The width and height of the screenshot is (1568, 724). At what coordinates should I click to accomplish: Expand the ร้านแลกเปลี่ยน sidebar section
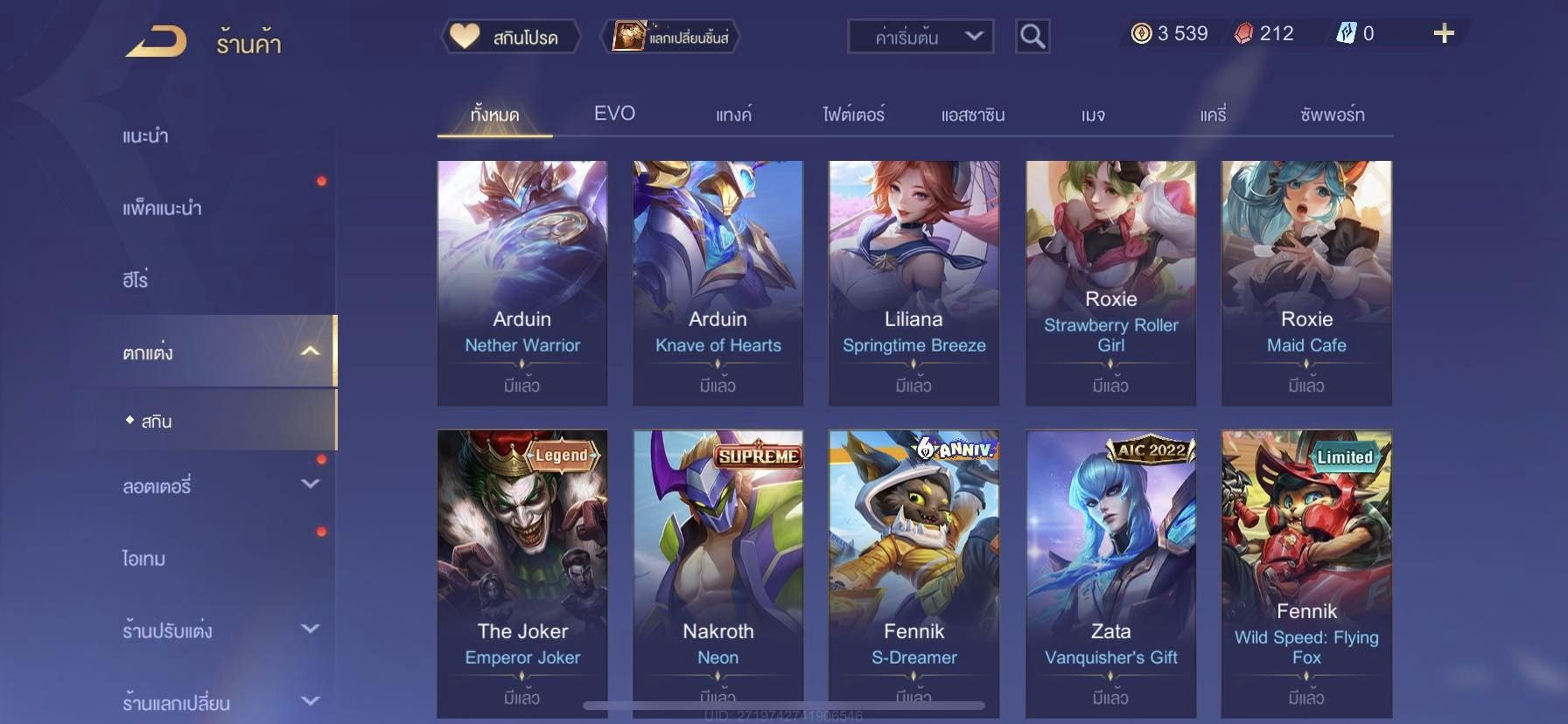(310, 700)
